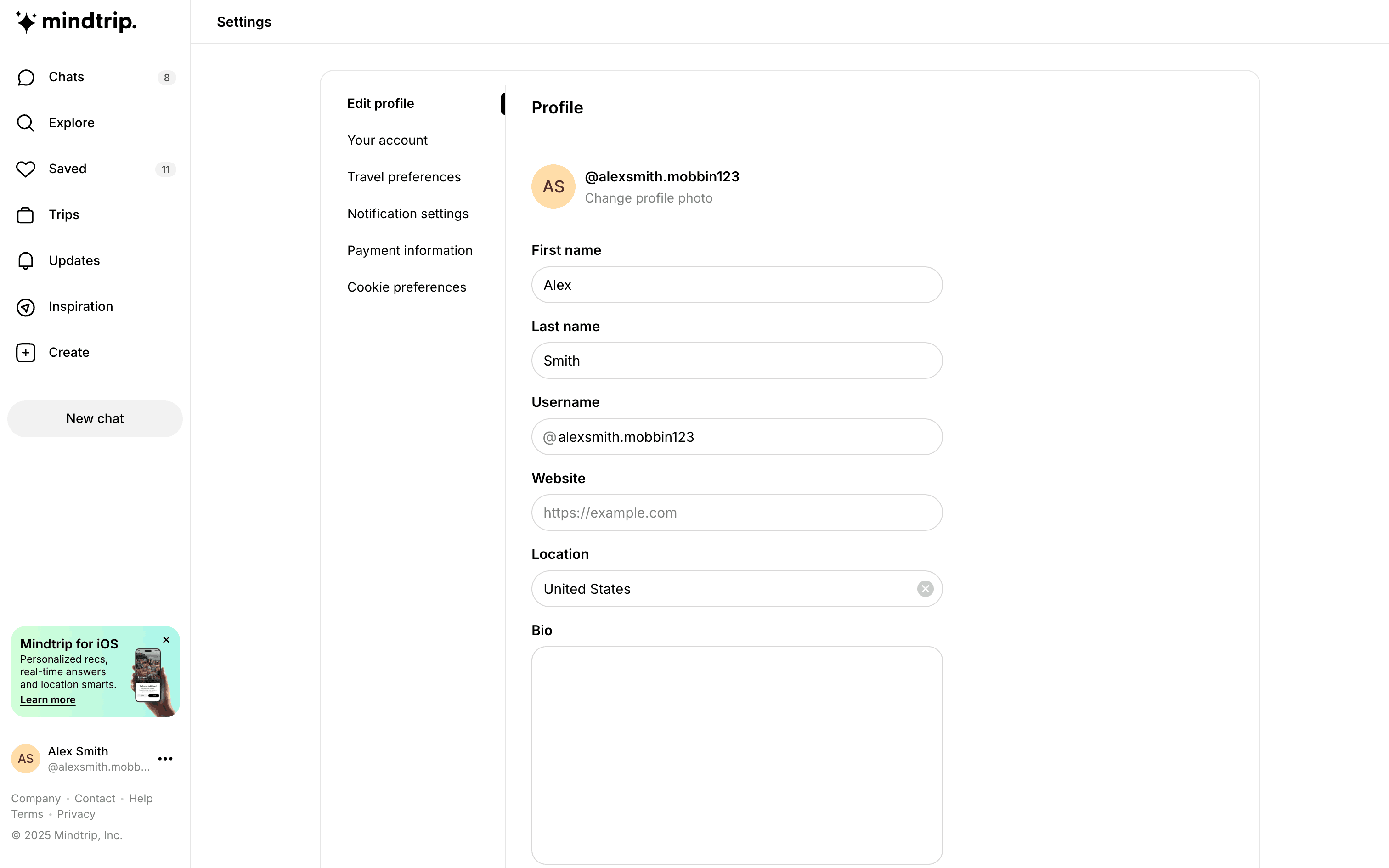Click the Updates bell icon
This screenshot has height=868, width=1389.
click(x=26, y=261)
